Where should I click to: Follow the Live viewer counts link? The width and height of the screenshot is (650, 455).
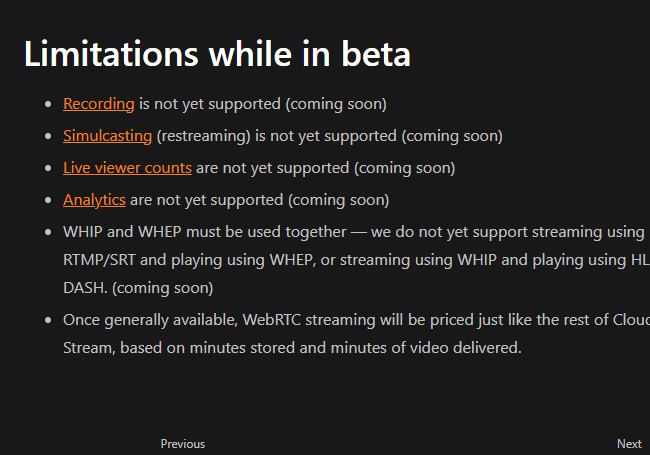point(127,168)
